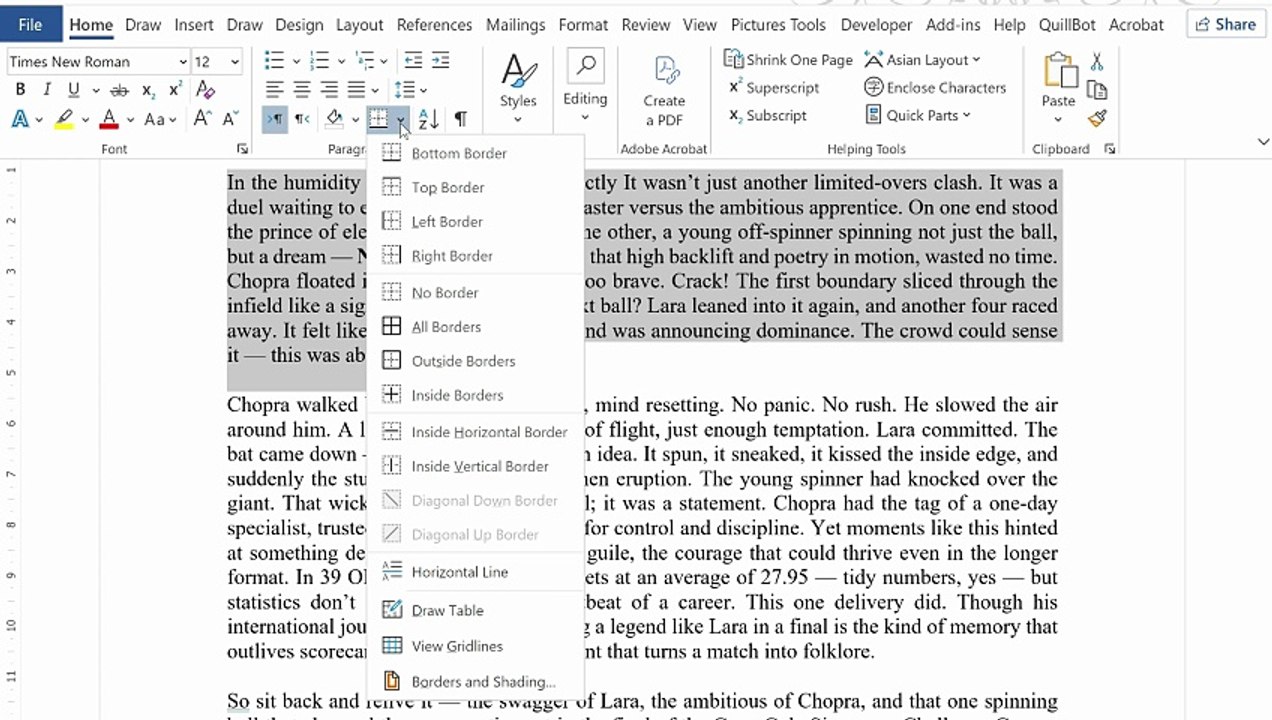Image resolution: width=1272 pixels, height=720 pixels.
Task: Click Create a PDF button
Action: pos(664,90)
